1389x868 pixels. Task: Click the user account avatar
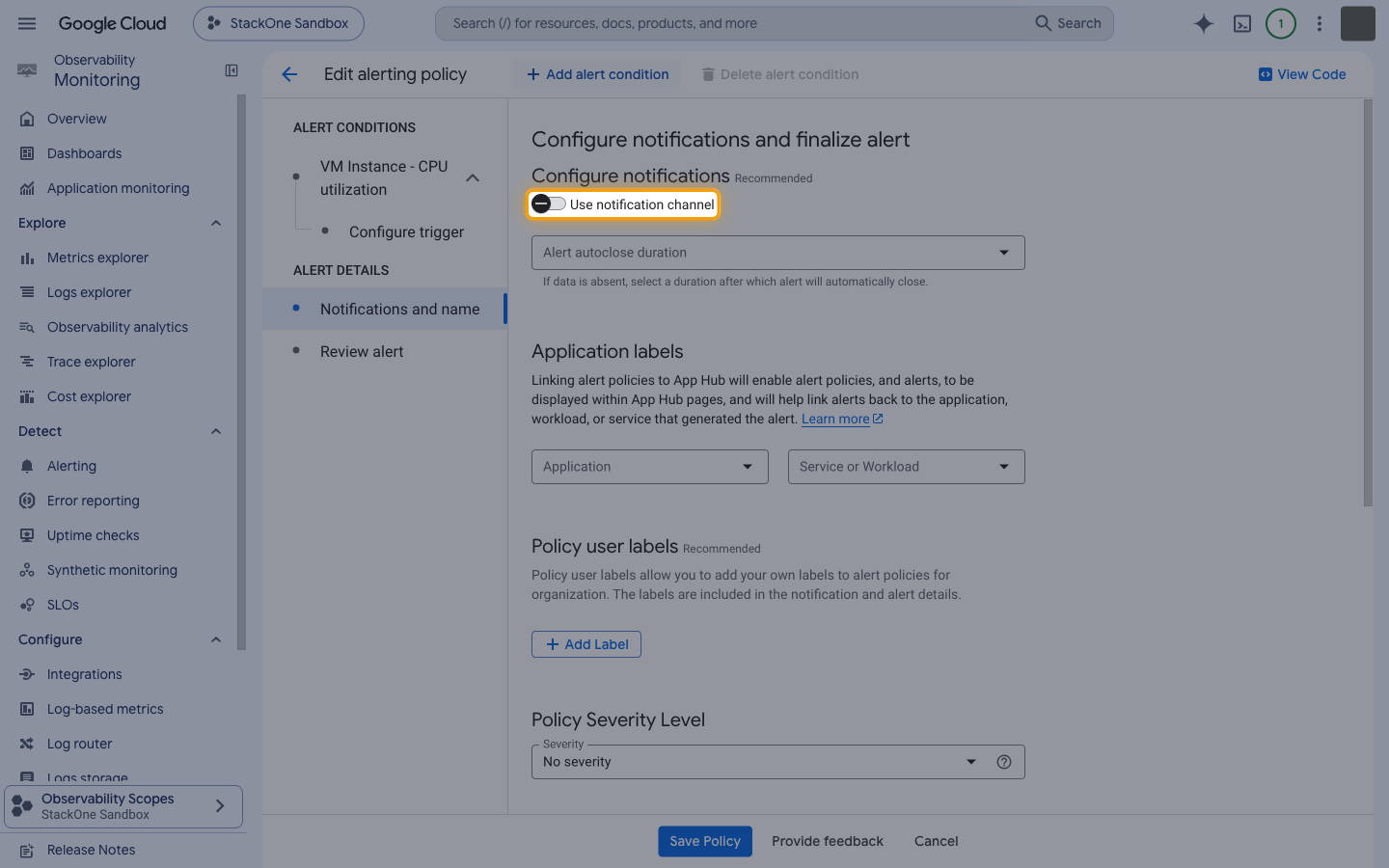click(x=1358, y=23)
